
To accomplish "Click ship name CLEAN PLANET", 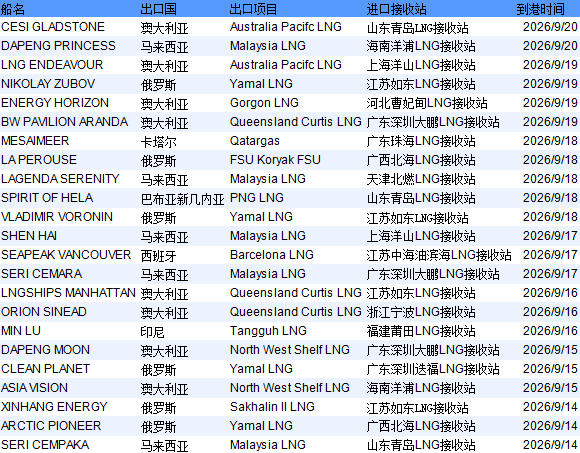I will tap(45, 369).
